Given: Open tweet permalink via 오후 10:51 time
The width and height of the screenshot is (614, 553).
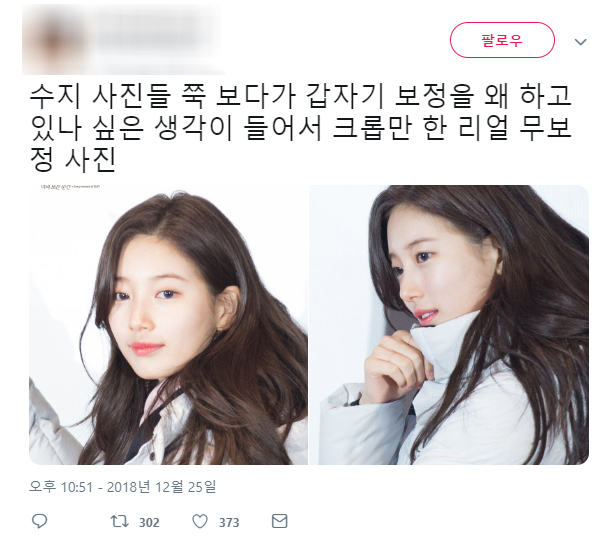Looking at the screenshot, I should pyautogui.click(x=61, y=487).
